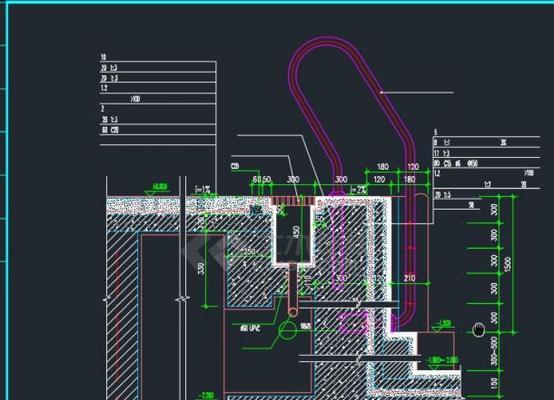Screen dimensions: 554x400
Task: Click the ø80 UPVC pipe label
Action: [251, 329]
